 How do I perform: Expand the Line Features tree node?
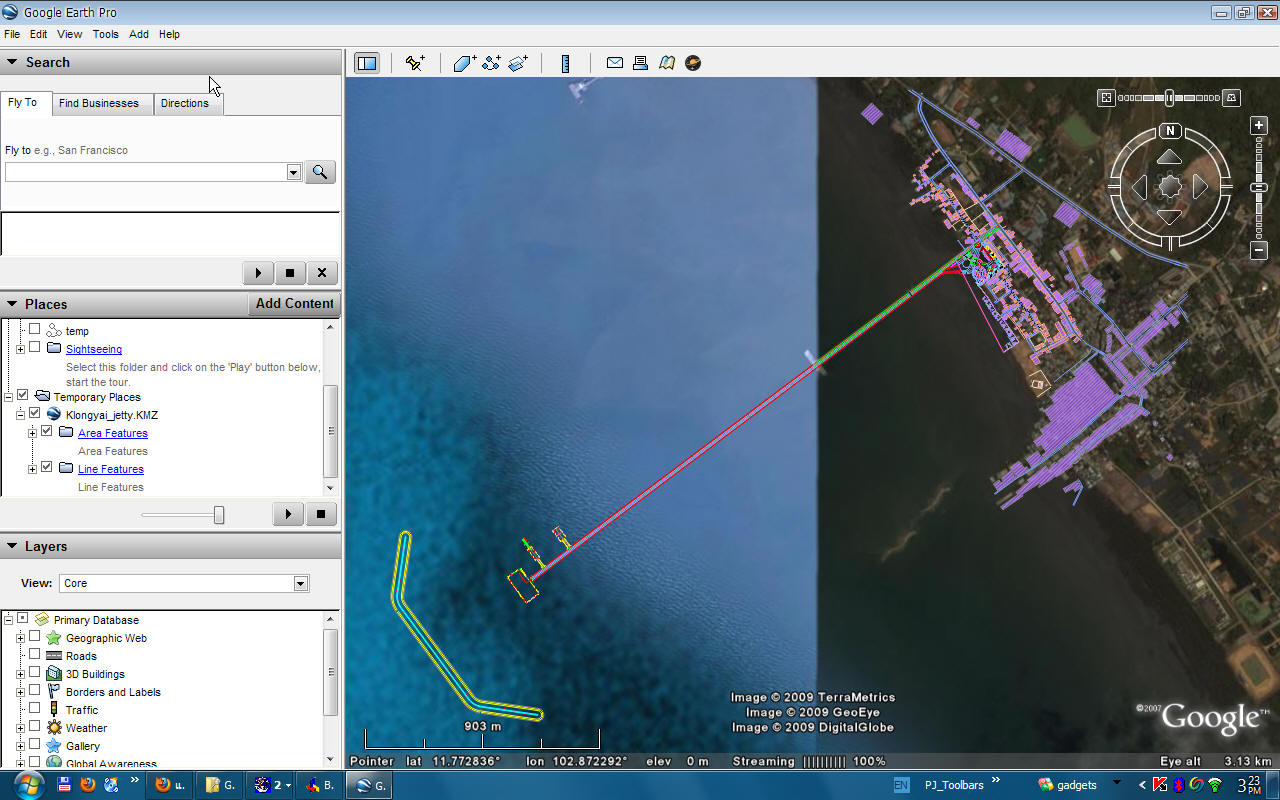pyautogui.click(x=32, y=468)
